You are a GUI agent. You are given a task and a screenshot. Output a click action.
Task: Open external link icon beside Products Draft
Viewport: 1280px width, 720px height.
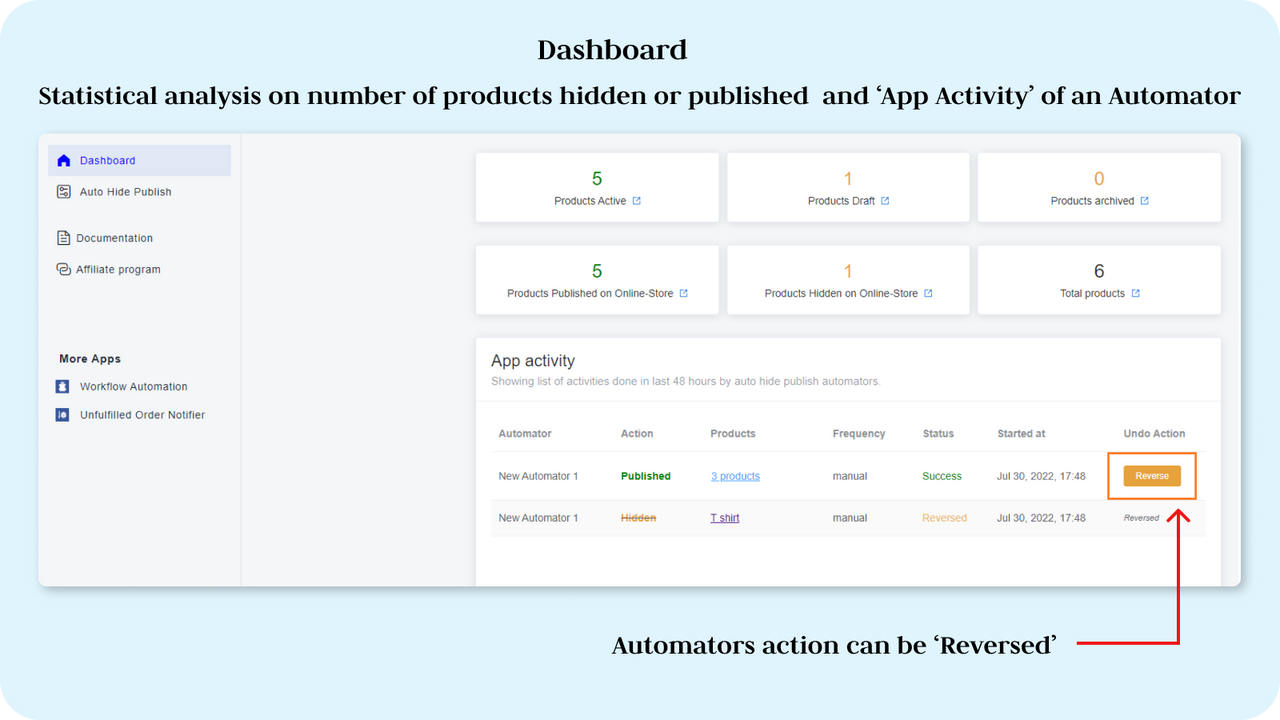pyautogui.click(x=885, y=201)
